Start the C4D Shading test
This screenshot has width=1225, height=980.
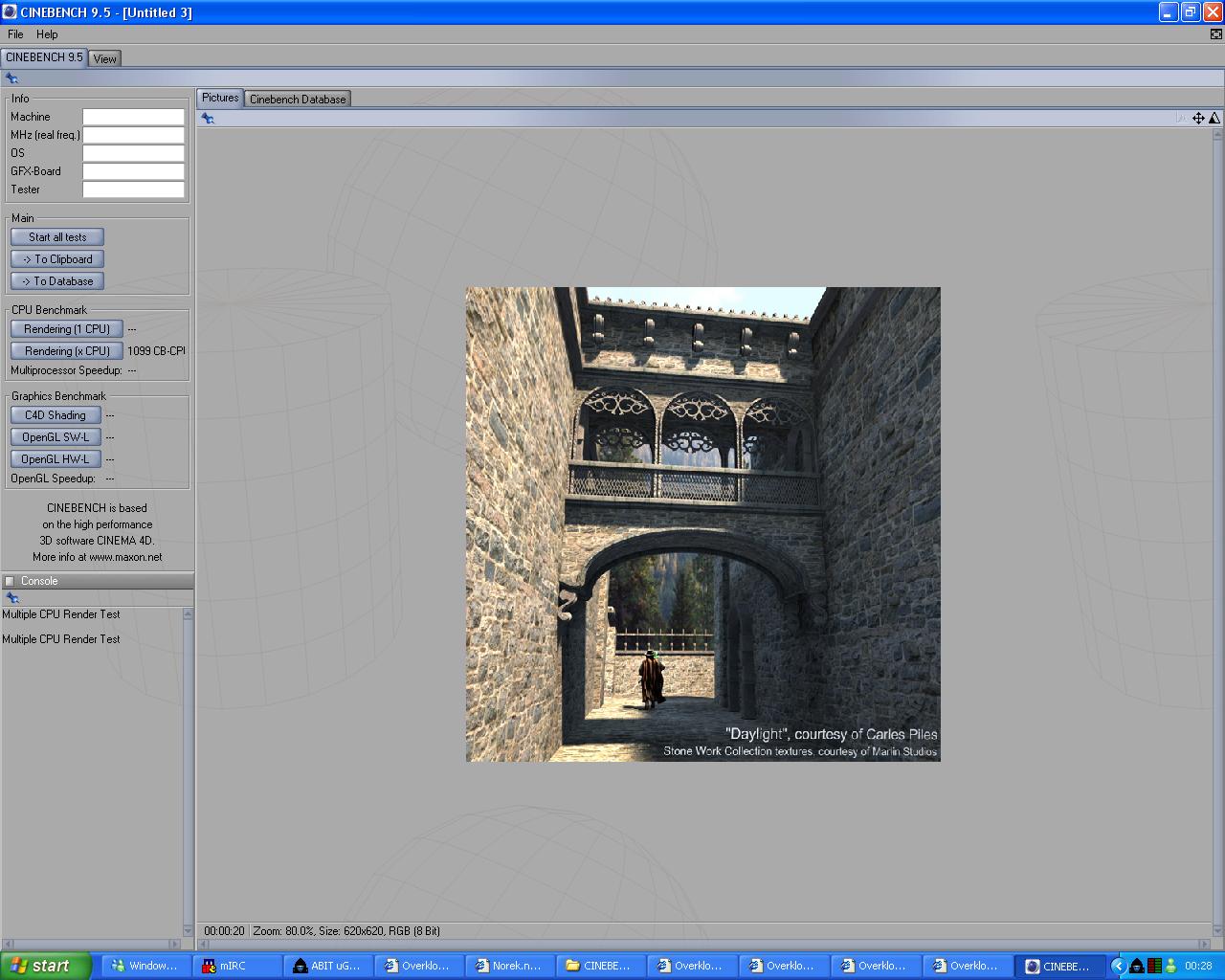[56, 415]
